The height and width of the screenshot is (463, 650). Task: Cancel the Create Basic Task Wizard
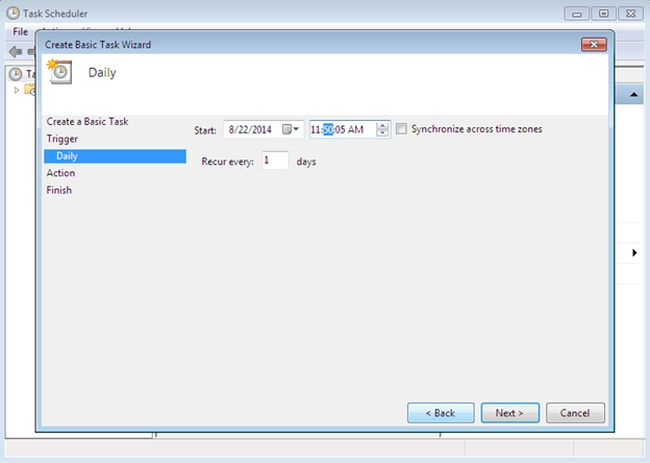[575, 413]
